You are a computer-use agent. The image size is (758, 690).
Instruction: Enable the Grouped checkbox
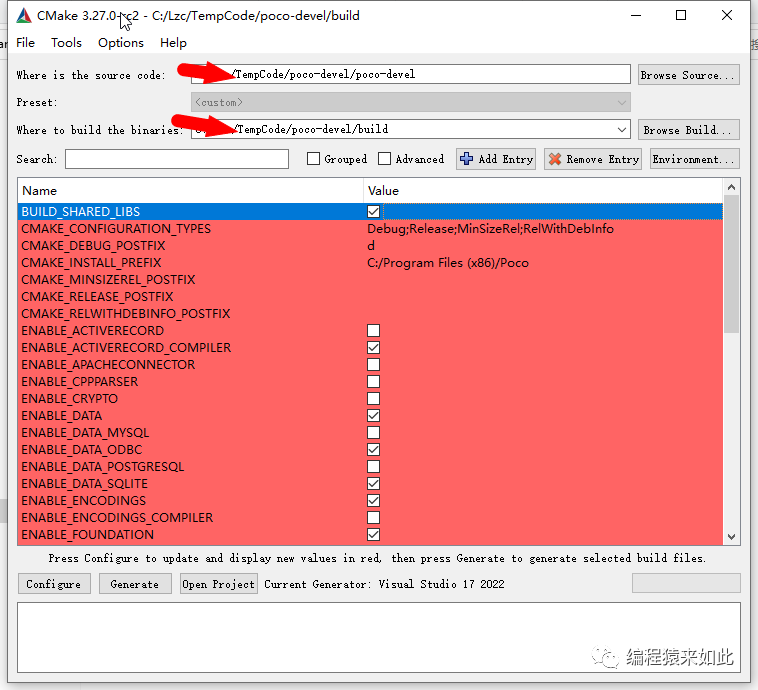[313, 159]
